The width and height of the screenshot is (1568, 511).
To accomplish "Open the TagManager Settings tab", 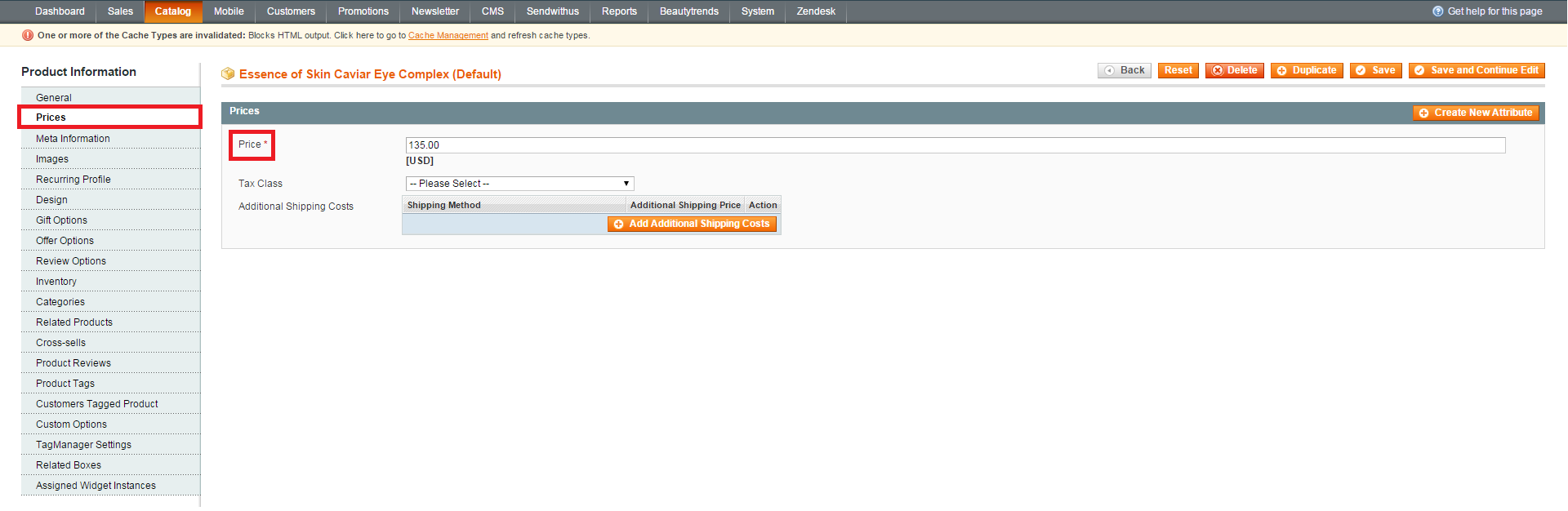I will (110, 445).
